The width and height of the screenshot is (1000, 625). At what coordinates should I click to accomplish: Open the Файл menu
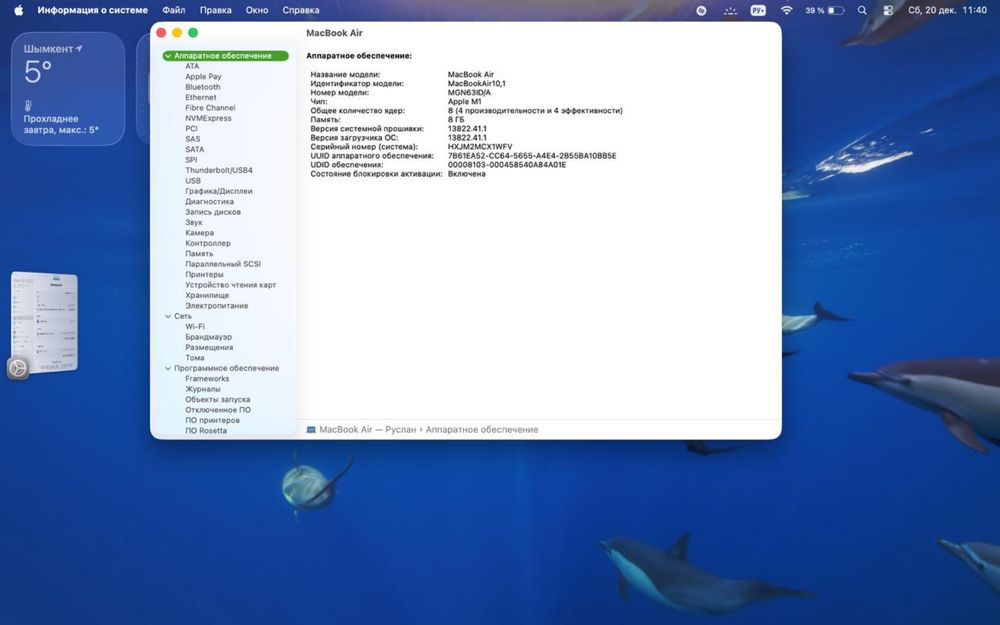tap(173, 10)
